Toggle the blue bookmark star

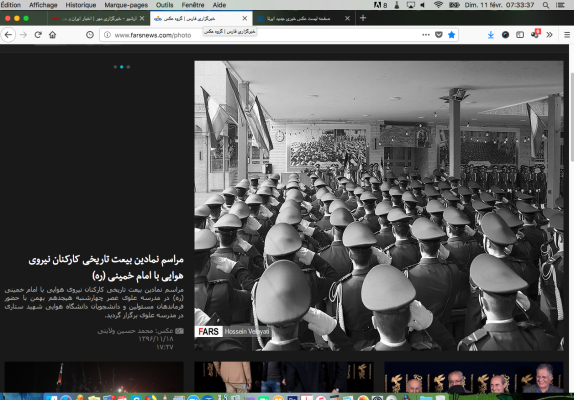[x=452, y=35]
